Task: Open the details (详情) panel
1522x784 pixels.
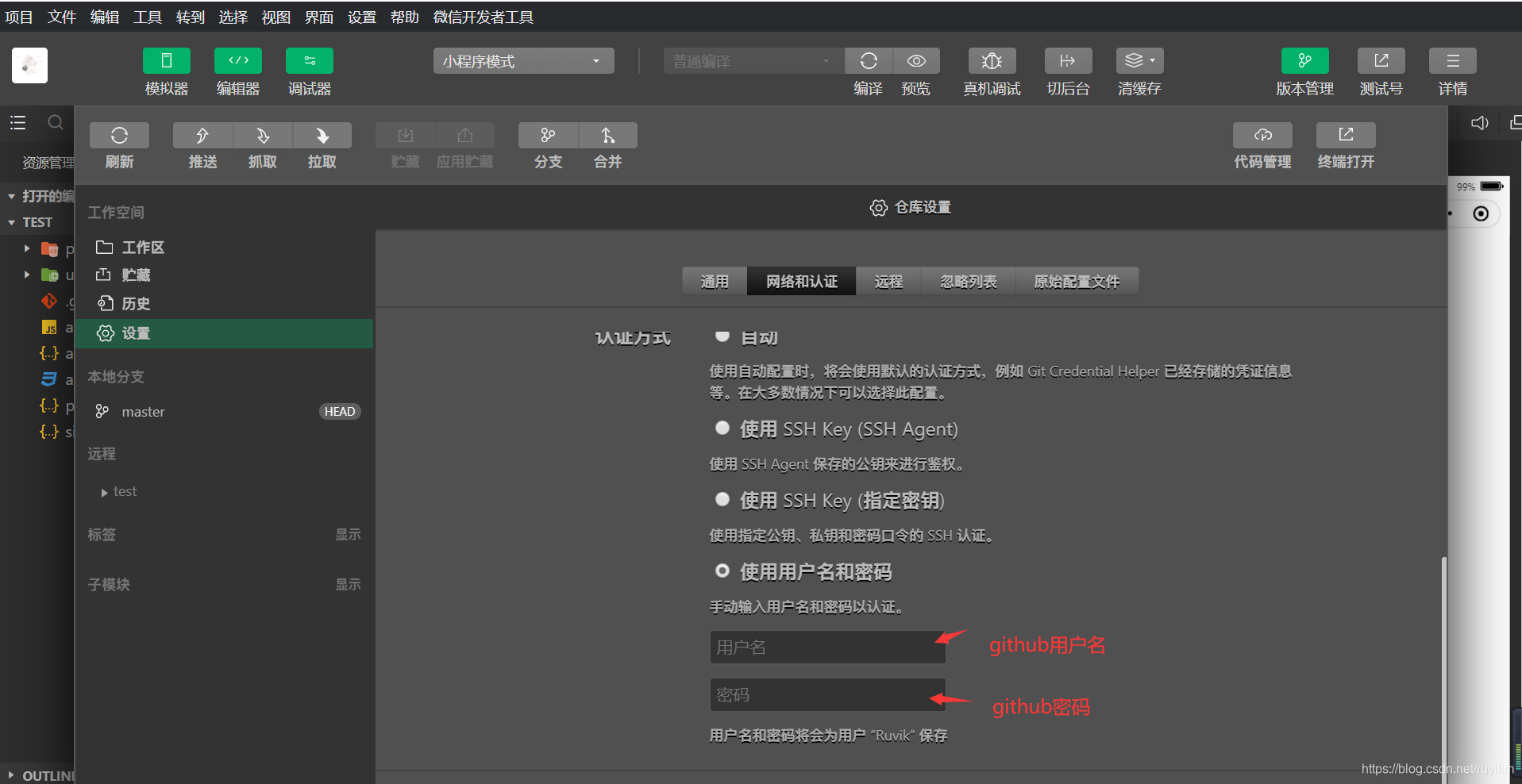Action: pyautogui.click(x=1452, y=61)
